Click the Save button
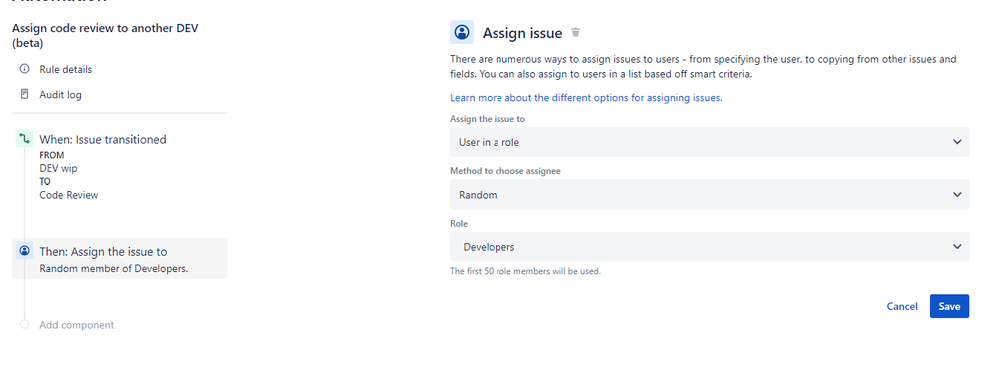Screen dimensions: 999x368 tap(949, 306)
